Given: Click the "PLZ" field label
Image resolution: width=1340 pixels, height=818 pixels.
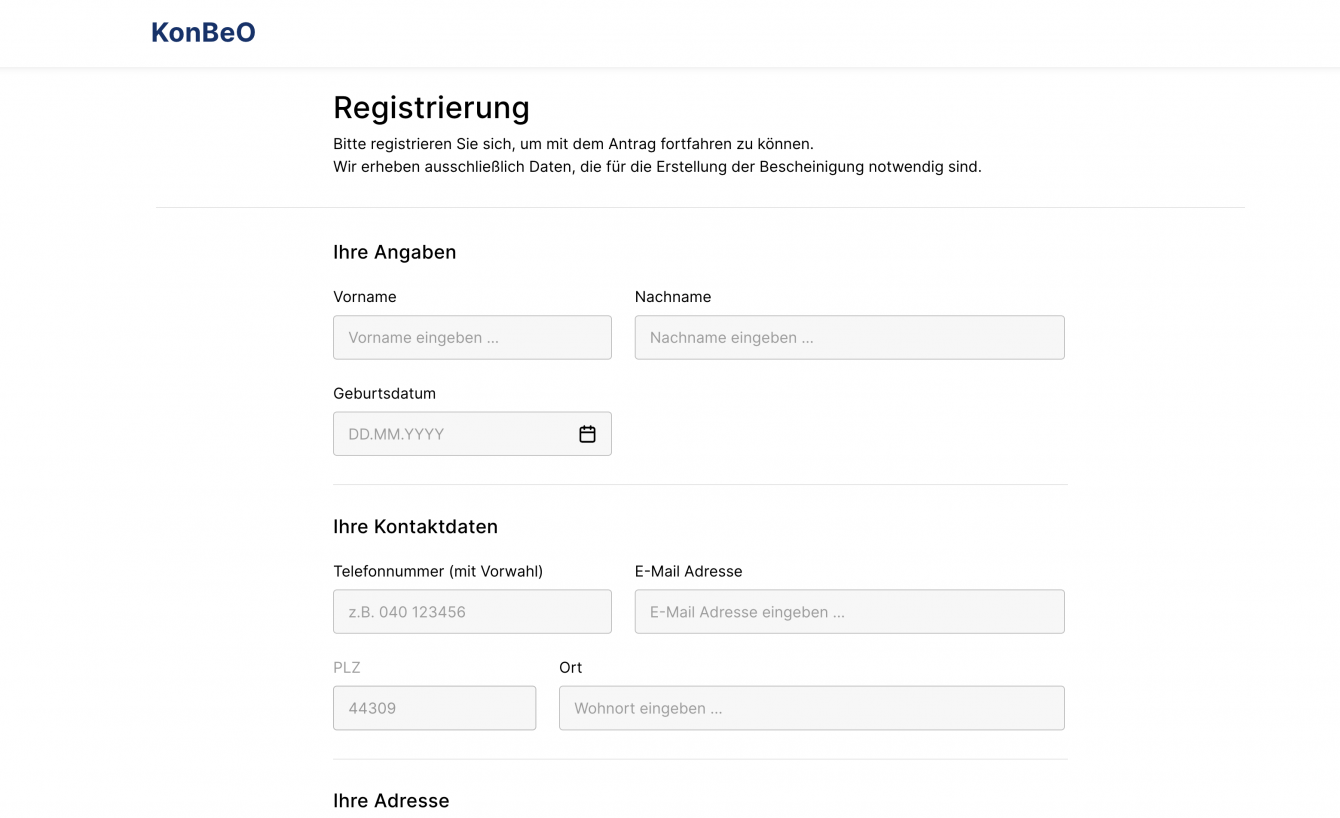Looking at the screenshot, I should [347, 667].
